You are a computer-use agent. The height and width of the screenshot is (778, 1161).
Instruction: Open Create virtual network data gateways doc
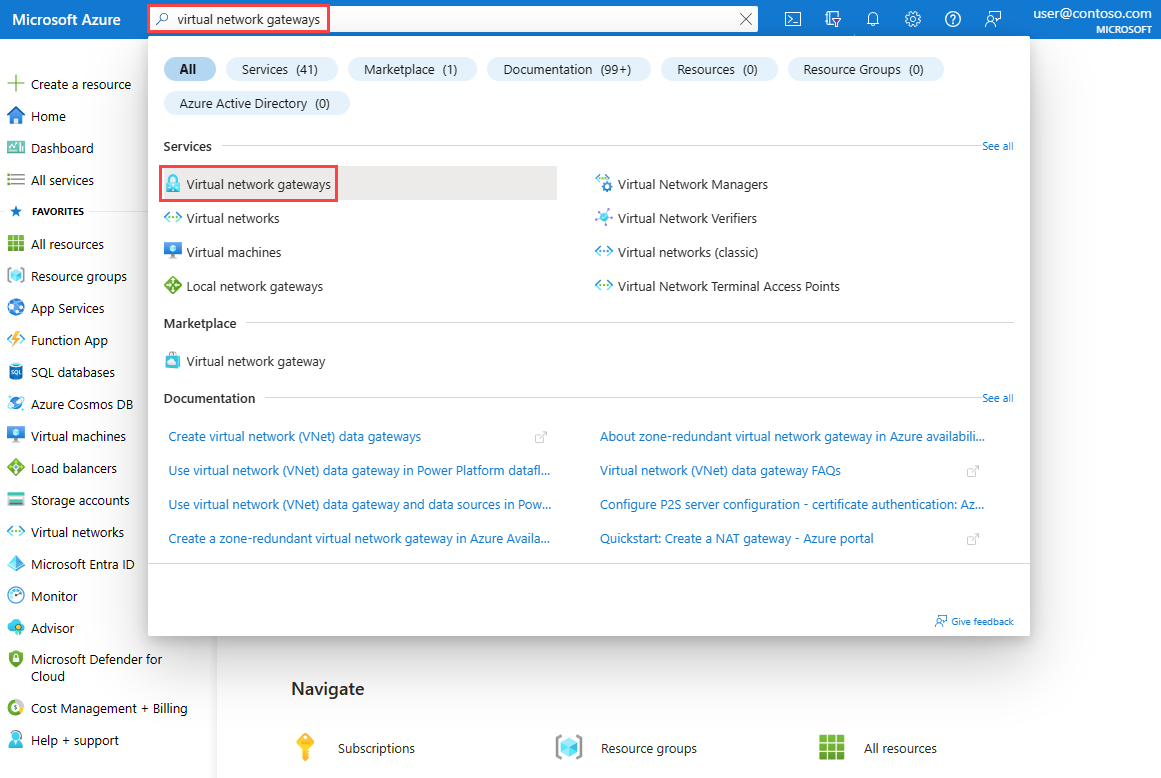tap(295, 437)
